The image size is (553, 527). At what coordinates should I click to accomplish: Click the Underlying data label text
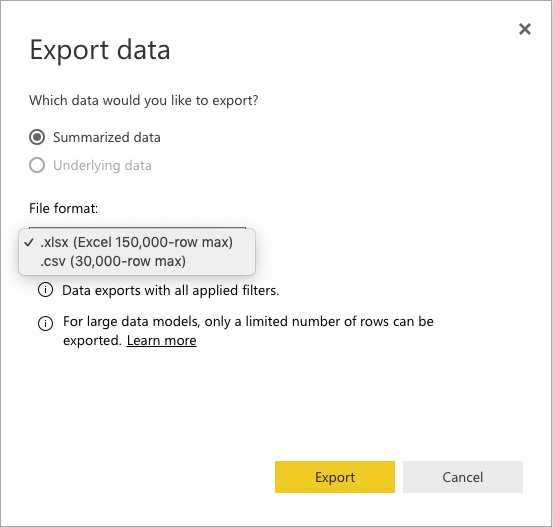click(x=102, y=165)
